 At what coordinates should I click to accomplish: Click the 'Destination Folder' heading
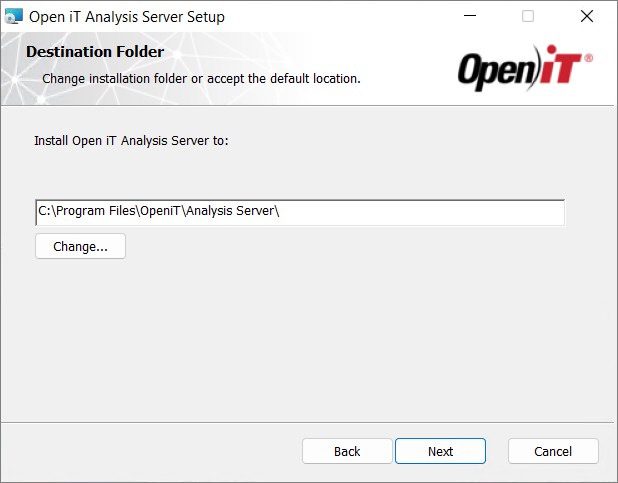point(95,52)
